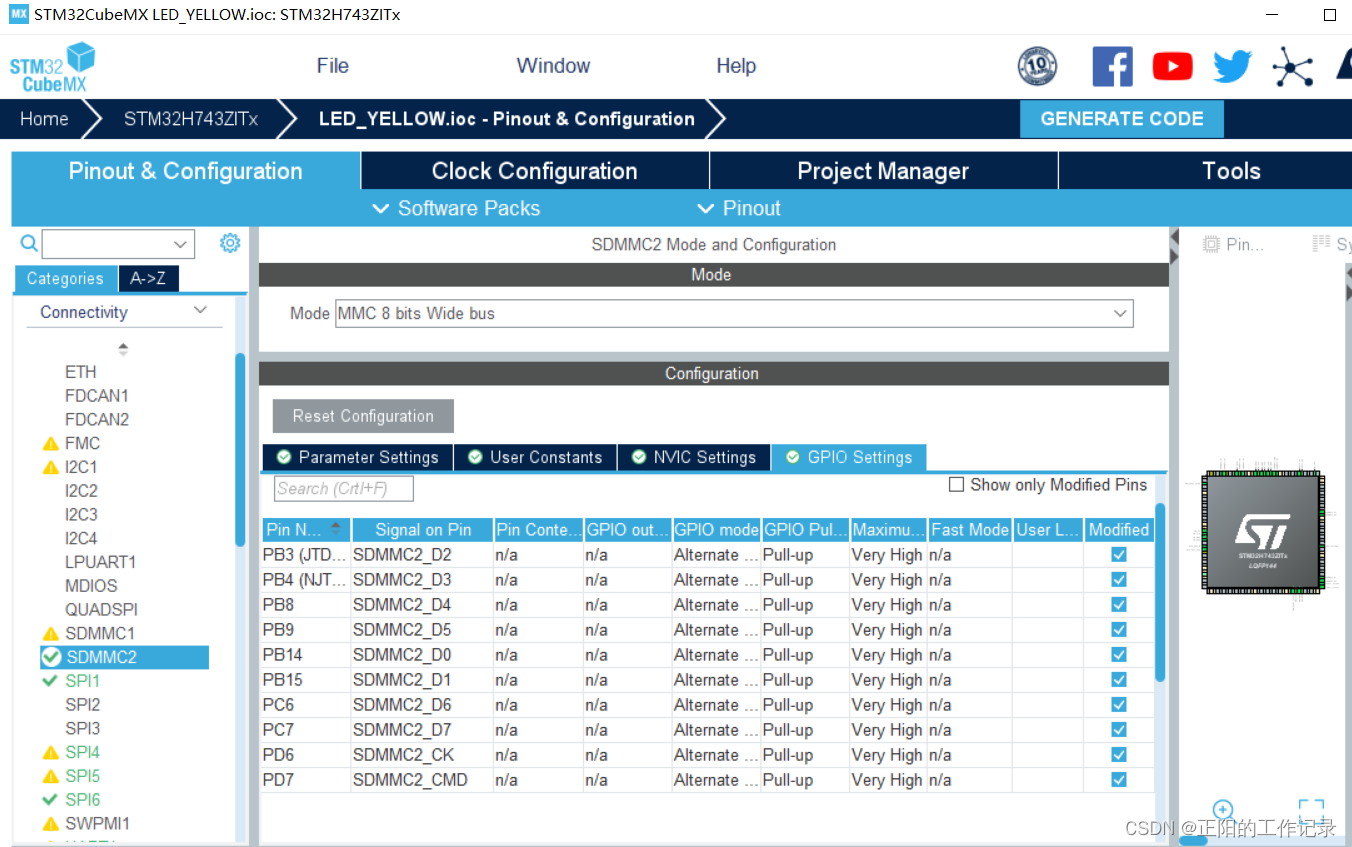This screenshot has width=1352, height=847.
Task: Open NVIC Settings tab
Action: point(694,457)
